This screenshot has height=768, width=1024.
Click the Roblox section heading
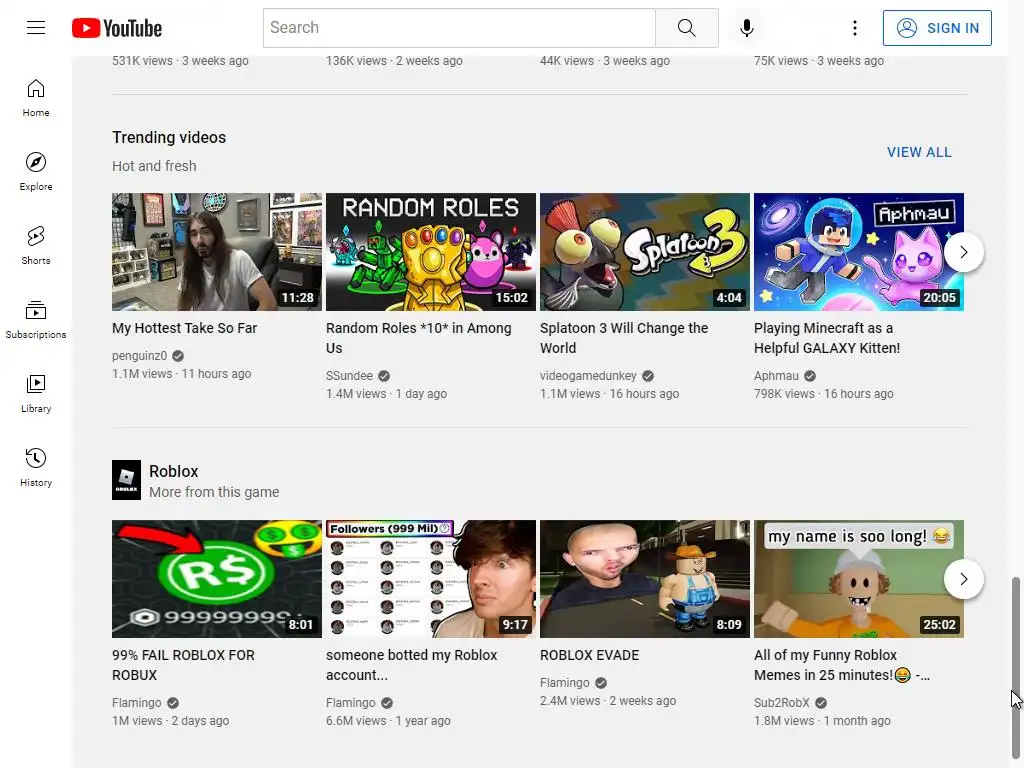tap(174, 472)
